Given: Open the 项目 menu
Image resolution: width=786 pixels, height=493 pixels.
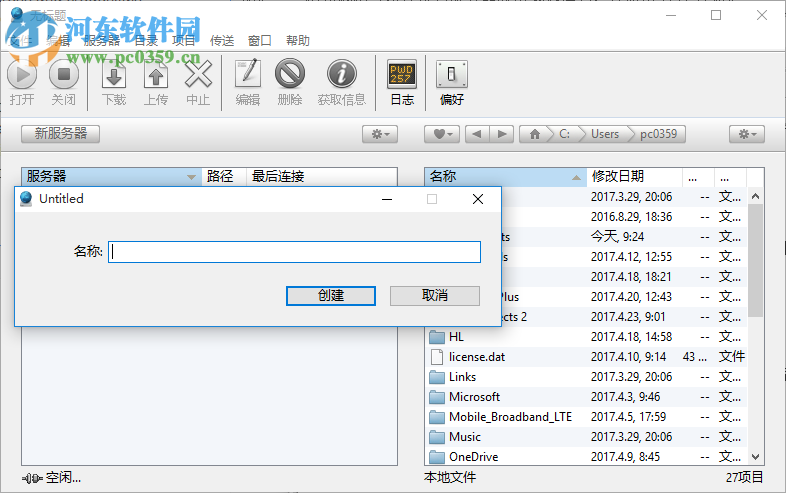Looking at the screenshot, I should [x=183, y=41].
